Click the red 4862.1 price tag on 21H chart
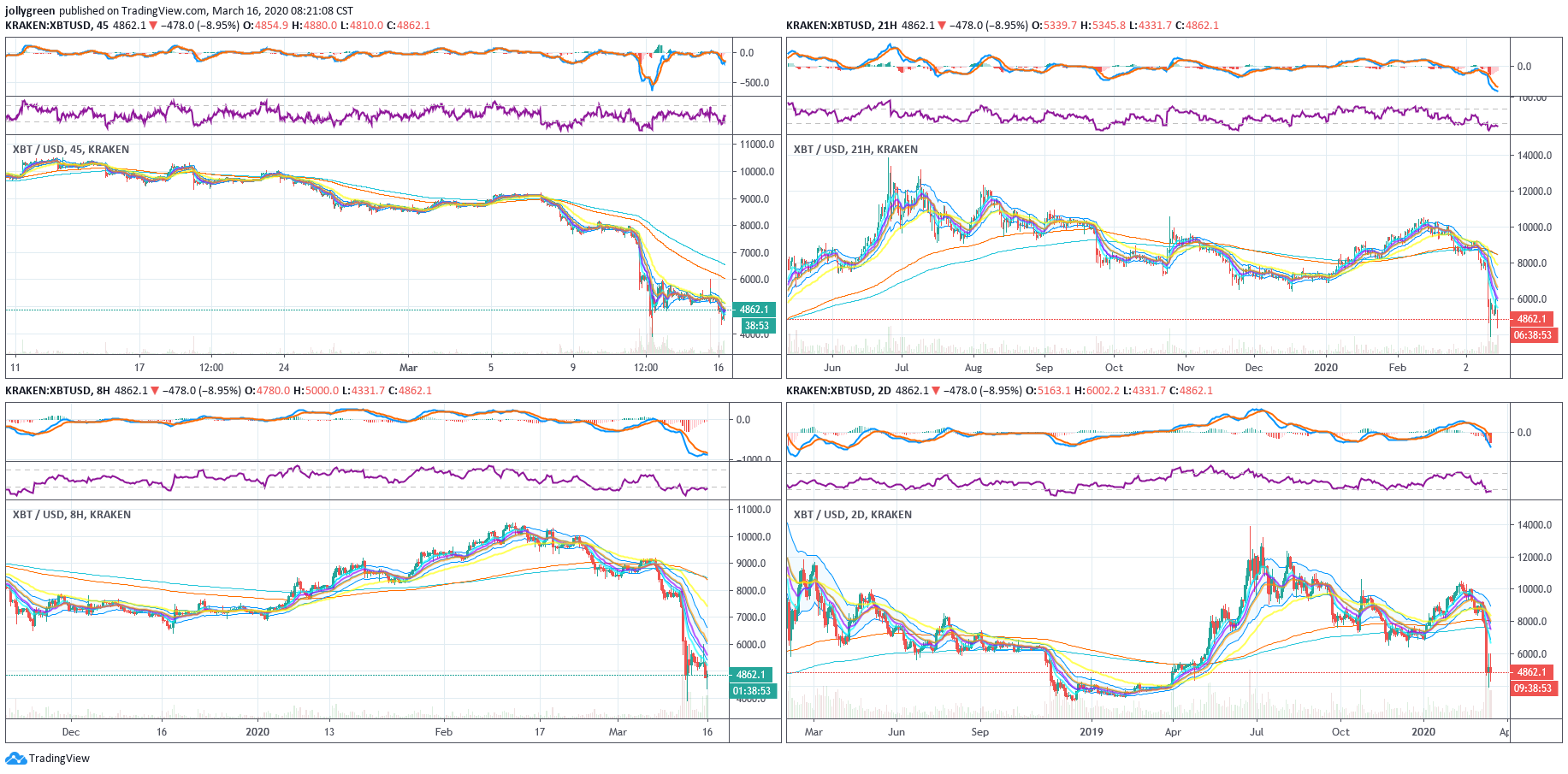The height and width of the screenshot is (774, 1568). pos(1532,319)
